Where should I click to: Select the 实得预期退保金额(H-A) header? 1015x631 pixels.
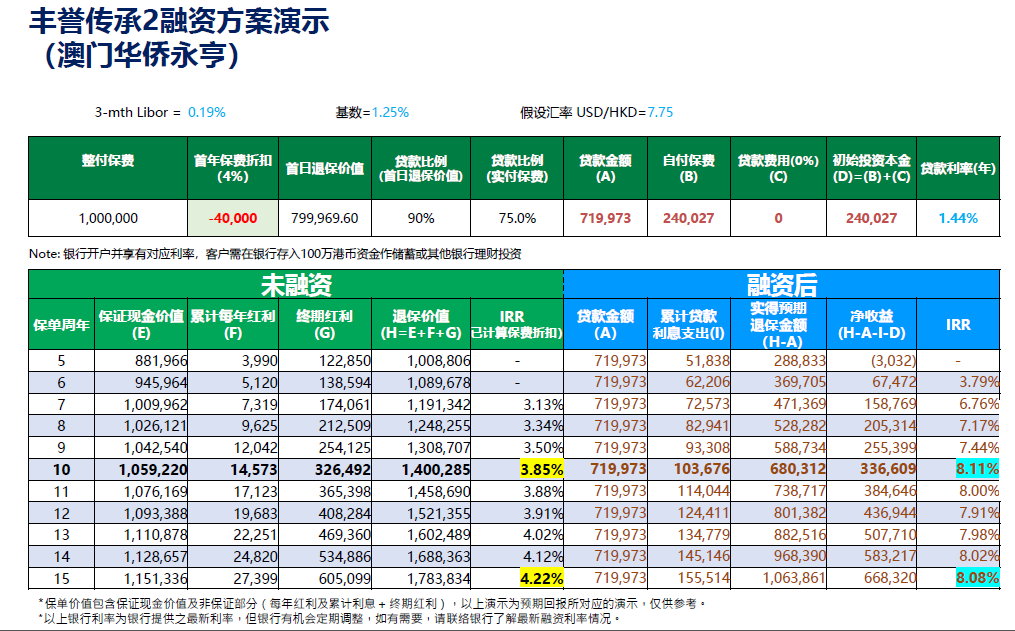tap(778, 325)
